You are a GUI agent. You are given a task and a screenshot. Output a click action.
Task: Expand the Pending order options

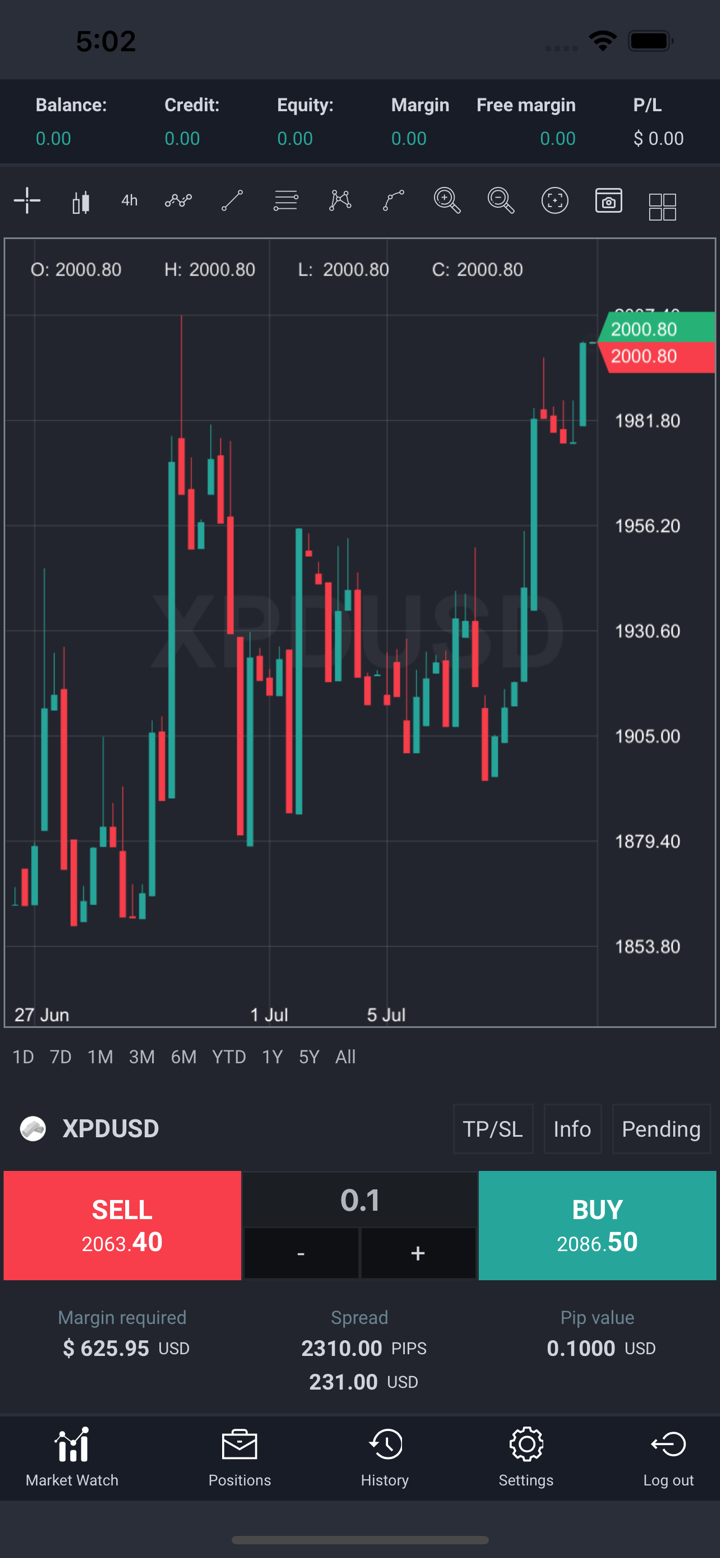tap(661, 1129)
